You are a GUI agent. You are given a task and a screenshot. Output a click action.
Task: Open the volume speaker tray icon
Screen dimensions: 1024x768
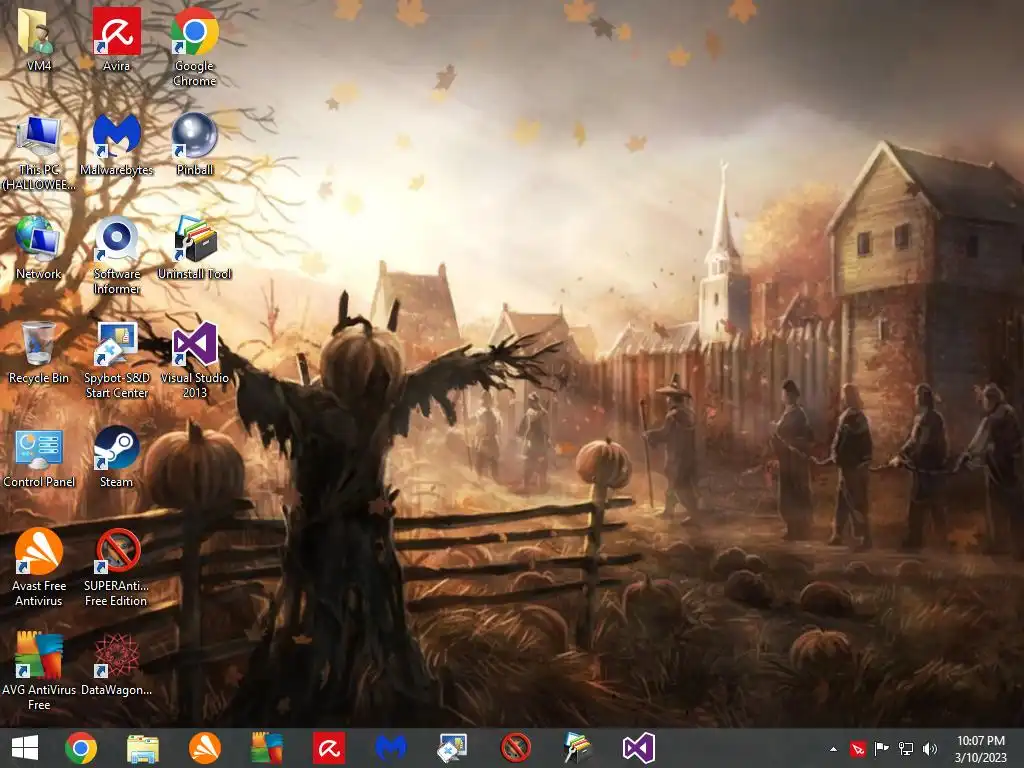(x=930, y=749)
